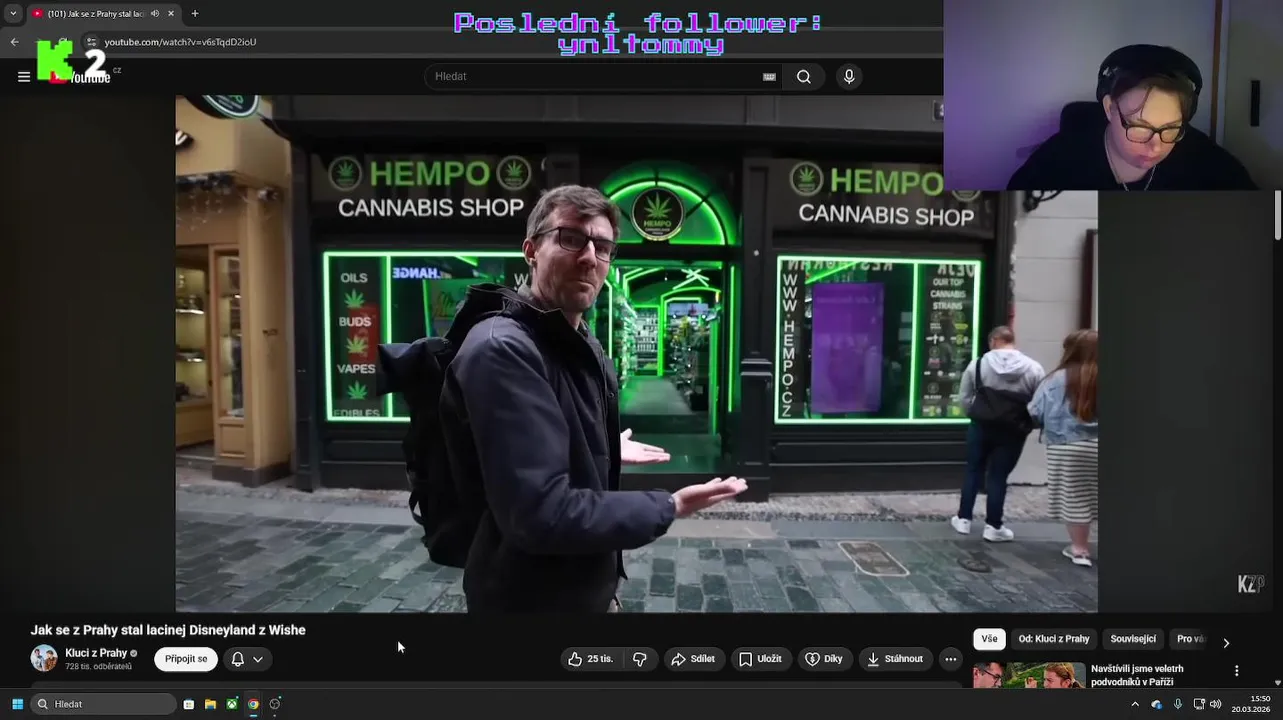Open a new browser tab
The width and height of the screenshot is (1283, 720).
195,14
